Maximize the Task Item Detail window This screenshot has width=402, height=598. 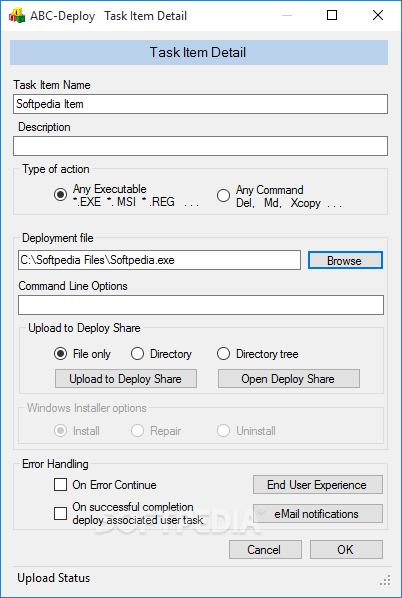tap(332, 15)
